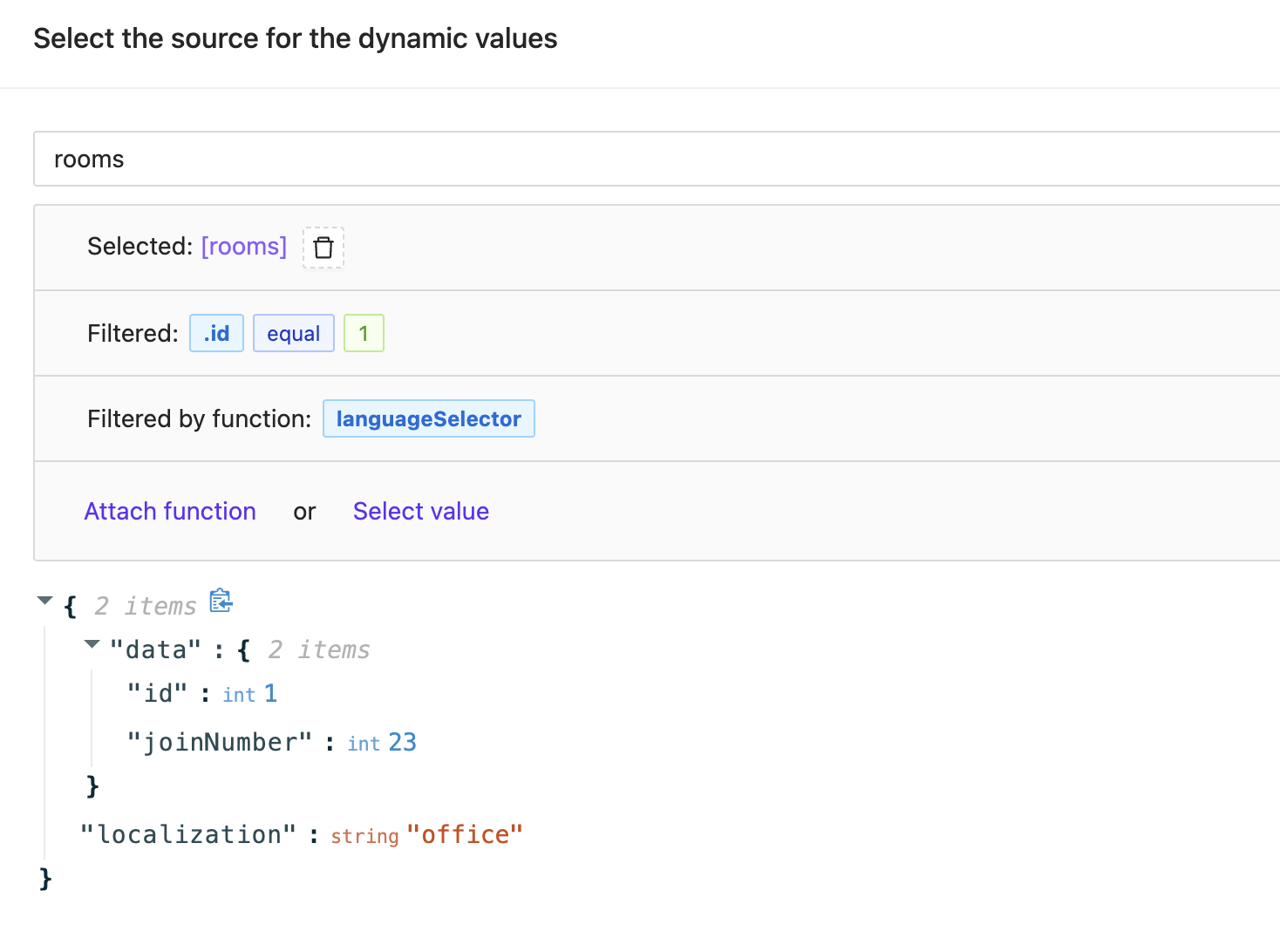Select the joinNumber key in the JSON tree
This screenshot has width=1280, height=952.
coord(219,741)
